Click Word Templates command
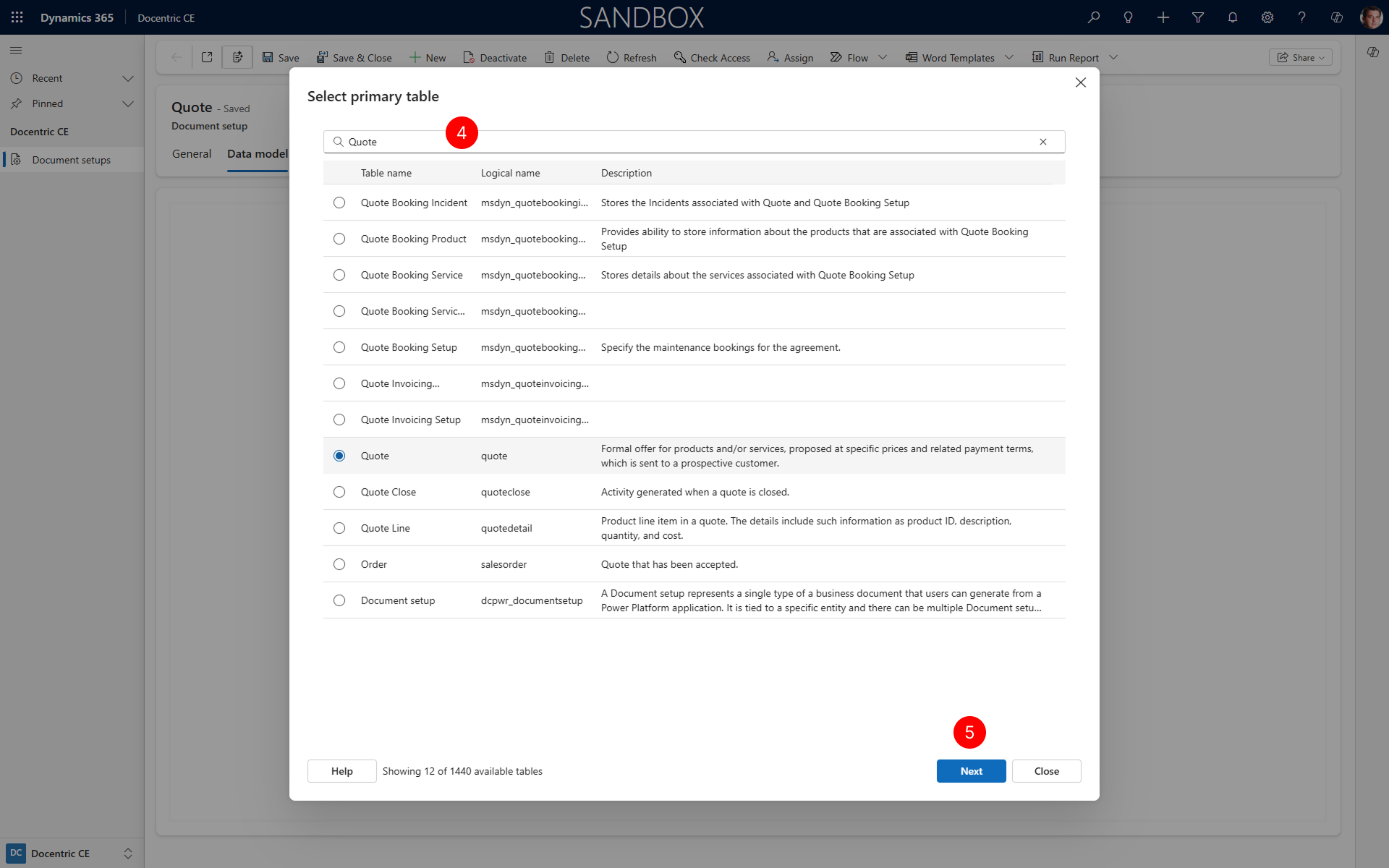This screenshot has height=868, width=1389. pos(951,57)
